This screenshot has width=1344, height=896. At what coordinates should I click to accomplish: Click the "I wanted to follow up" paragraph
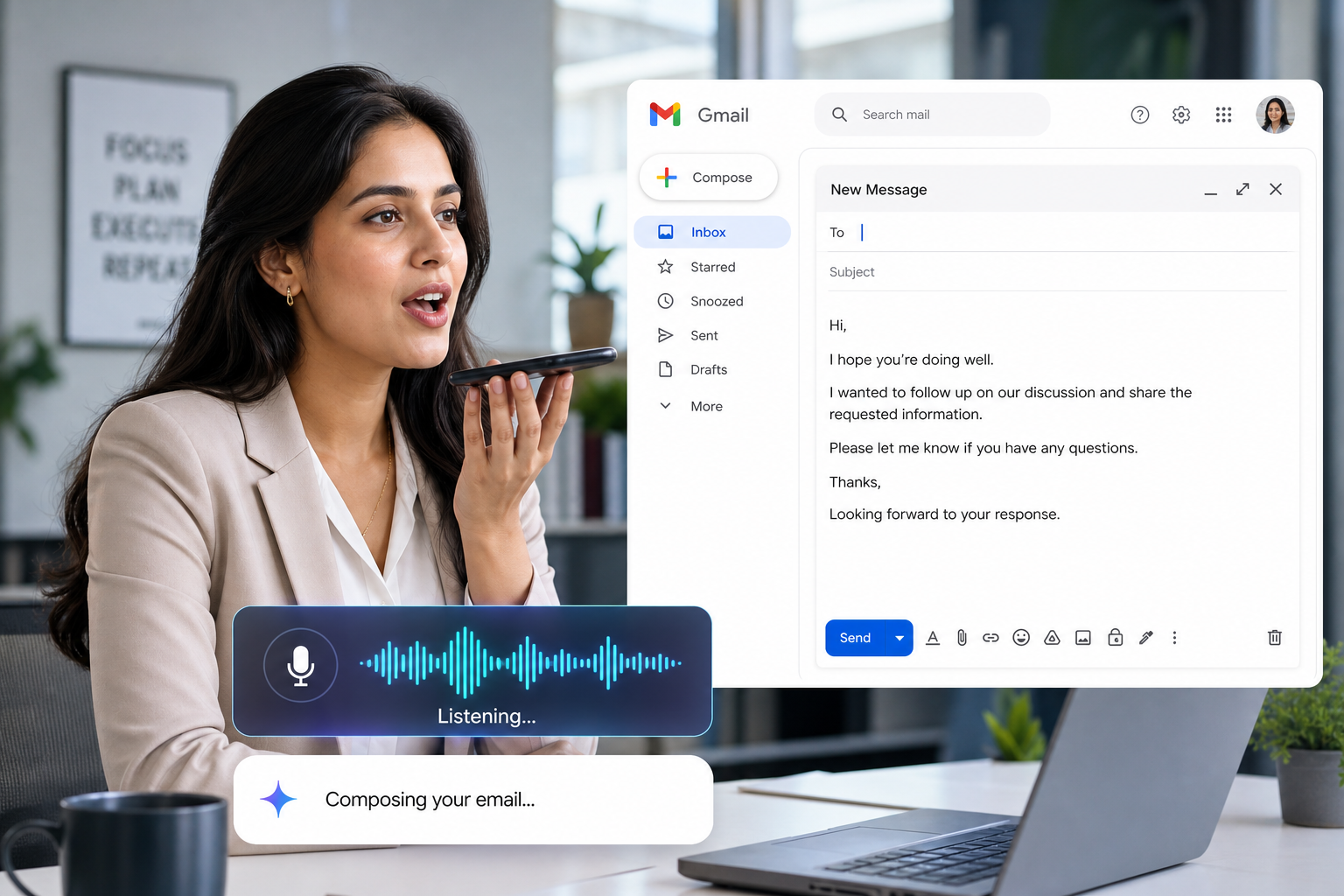pyautogui.click(x=1010, y=403)
